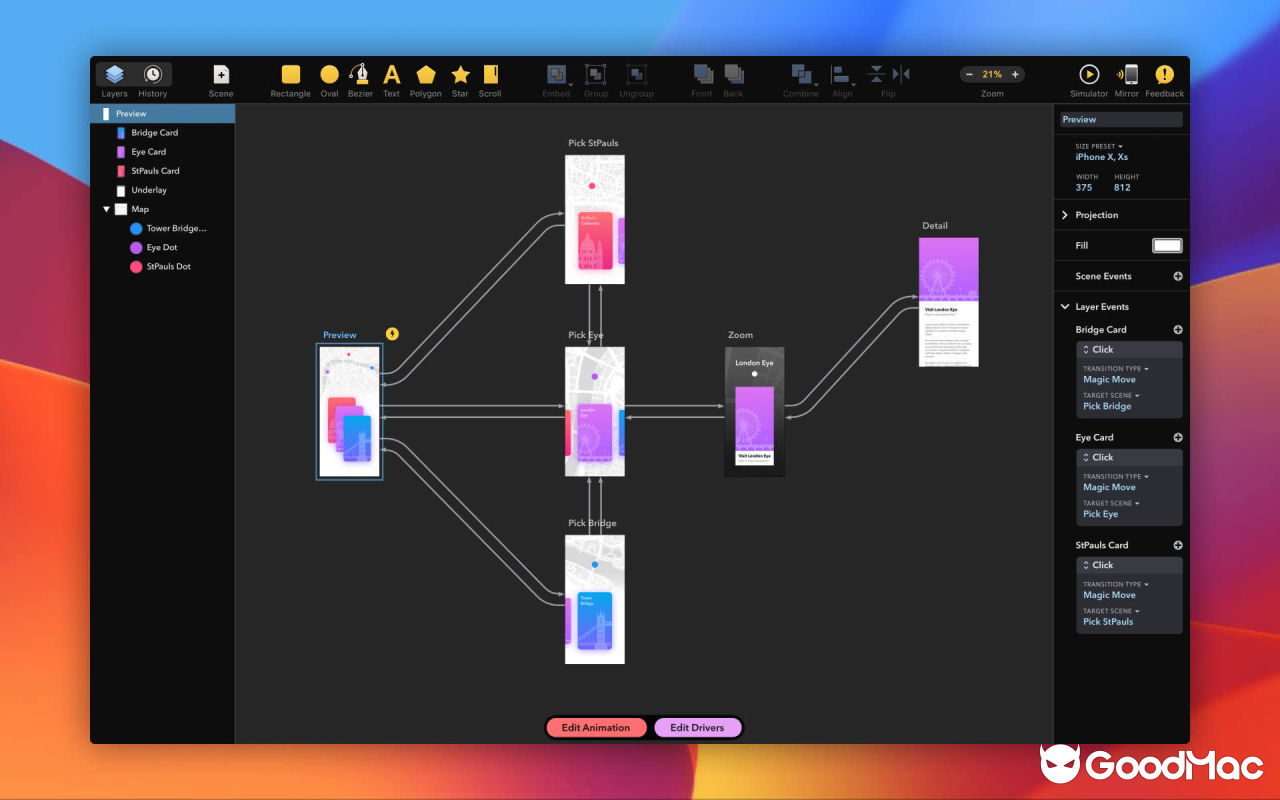Select the Oval tool
Screen dimensions: 1280x800
[x=329, y=75]
